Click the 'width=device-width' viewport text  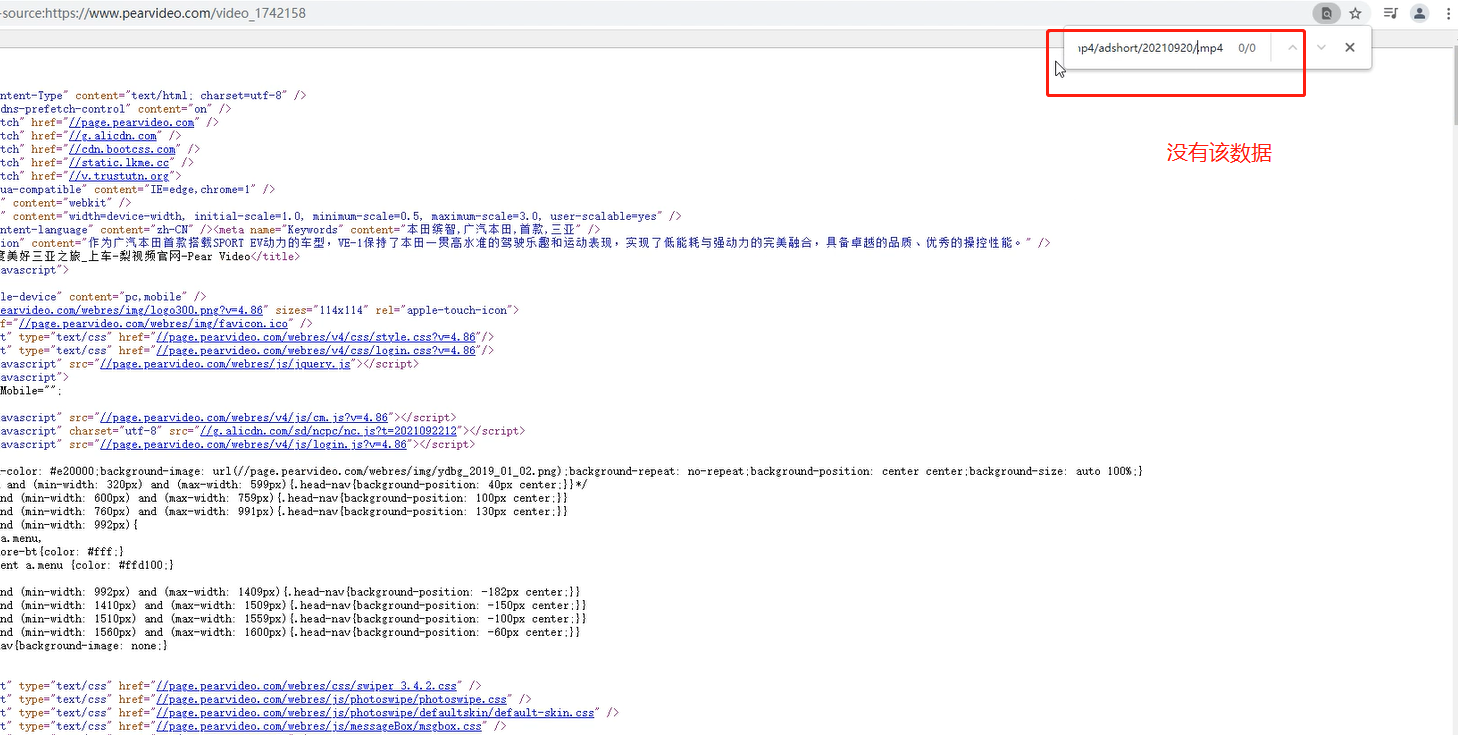tap(340, 216)
